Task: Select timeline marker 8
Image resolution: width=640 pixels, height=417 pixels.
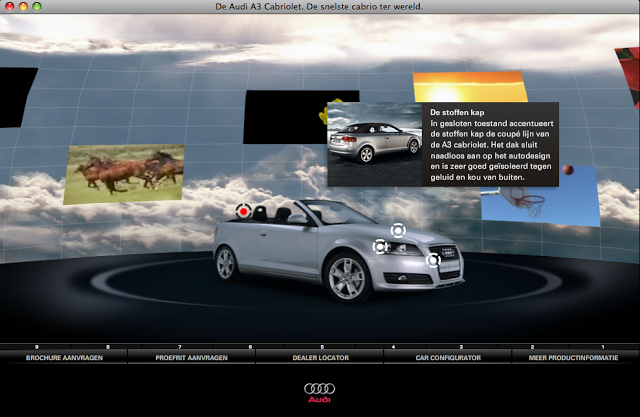Action: pyautogui.click(x=108, y=347)
